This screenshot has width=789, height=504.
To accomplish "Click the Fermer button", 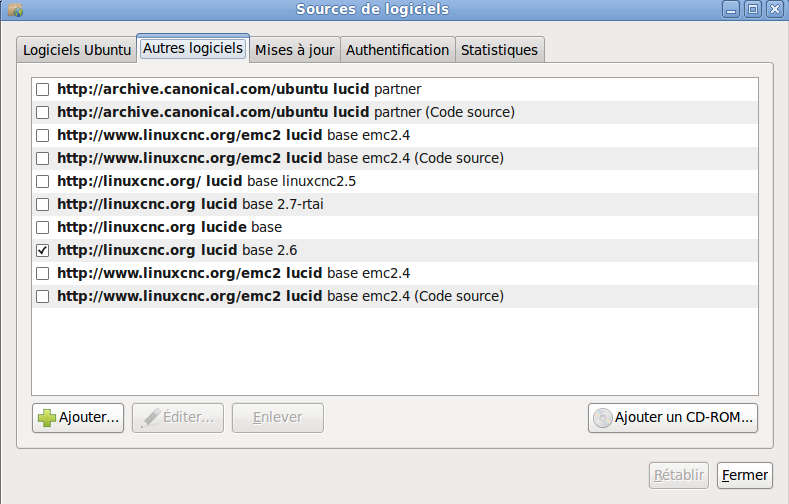I will [745, 475].
